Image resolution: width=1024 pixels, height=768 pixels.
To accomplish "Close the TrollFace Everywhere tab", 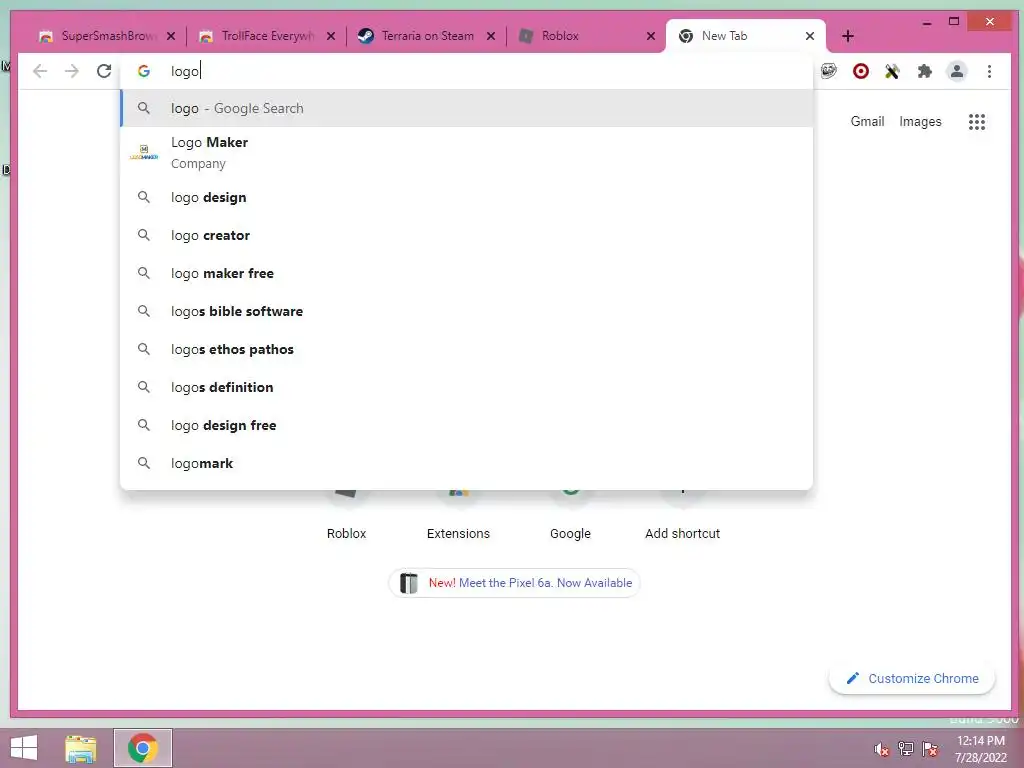I will click(x=331, y=36).
